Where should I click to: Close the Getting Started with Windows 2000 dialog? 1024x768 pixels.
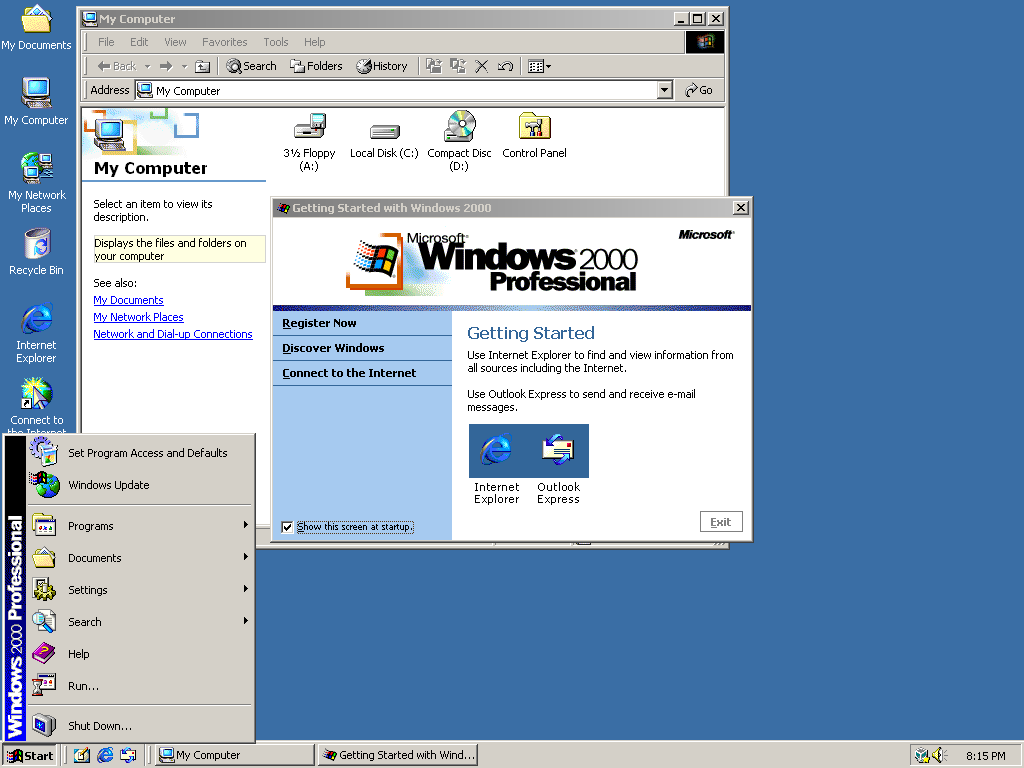741,208
